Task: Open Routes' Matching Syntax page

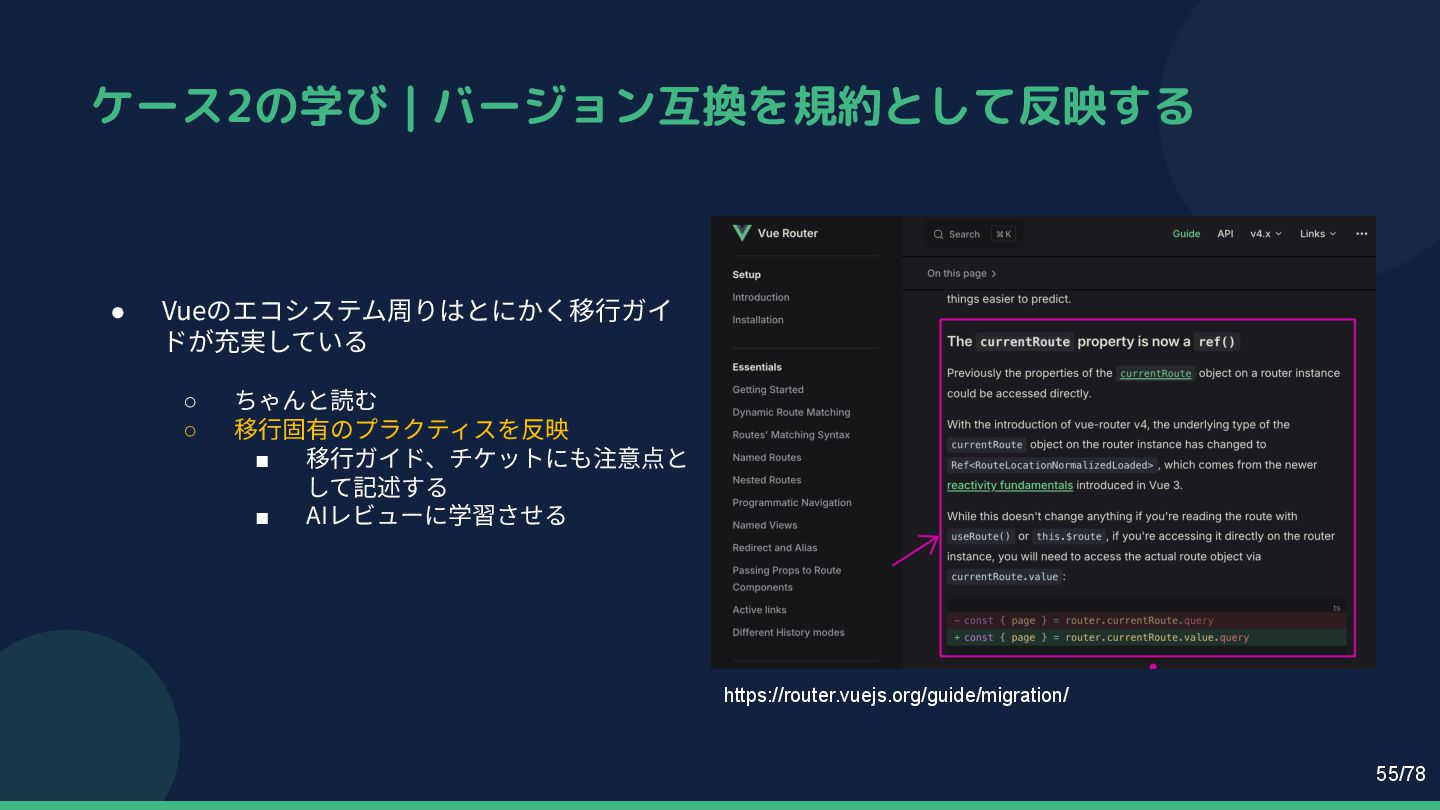Action: (791, 435)
